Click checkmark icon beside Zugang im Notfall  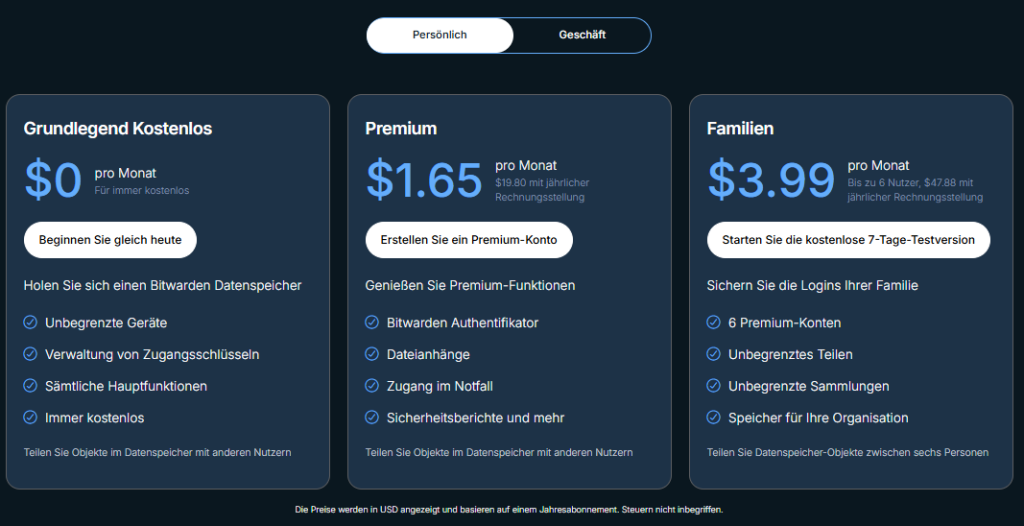click(x=372, y=387)
